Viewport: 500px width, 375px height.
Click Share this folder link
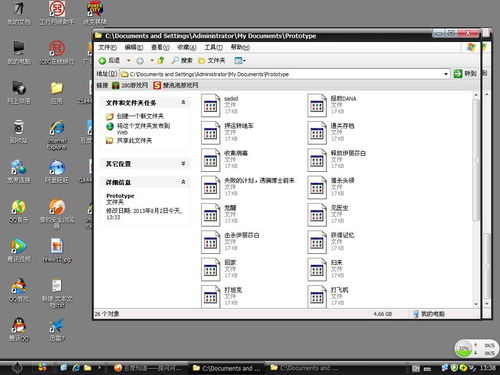(x=134, y=140)
